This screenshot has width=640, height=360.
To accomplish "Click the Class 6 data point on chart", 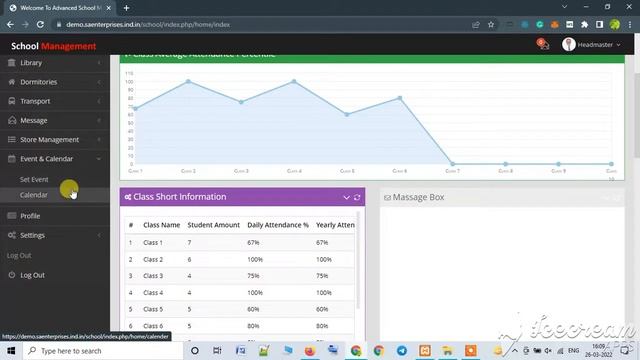I will click(400, 98).
